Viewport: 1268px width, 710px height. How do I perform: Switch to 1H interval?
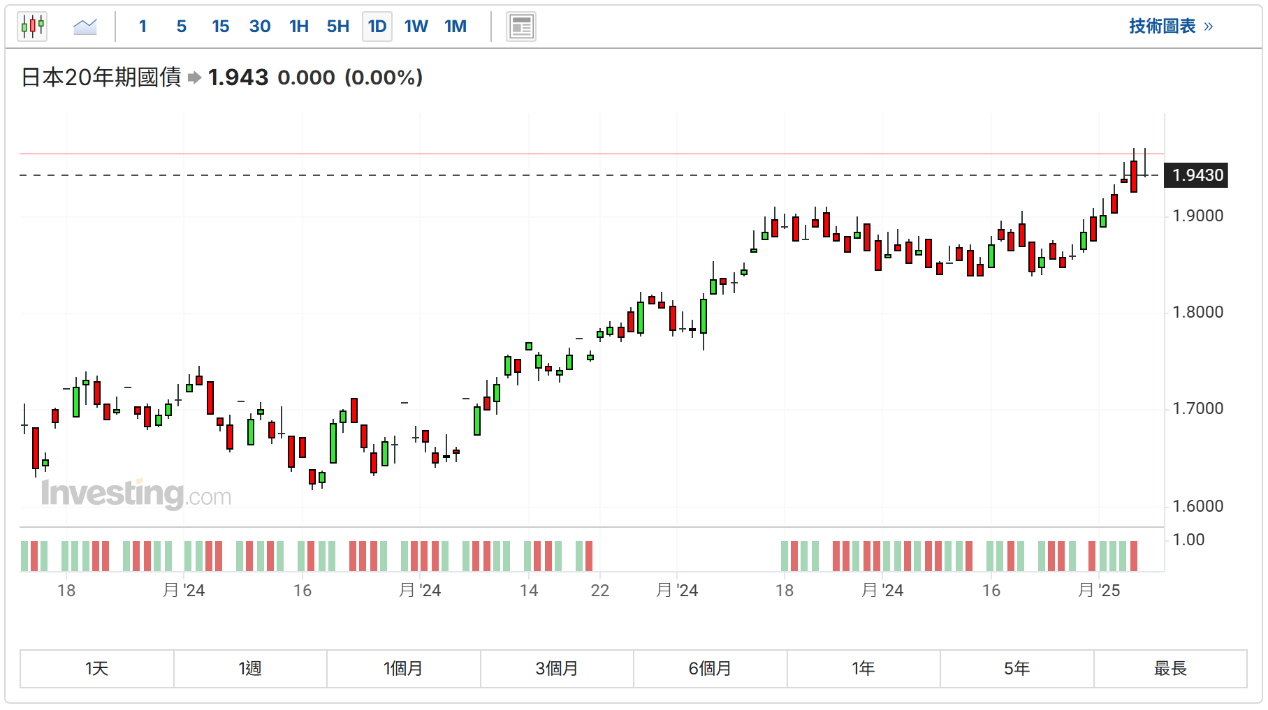(299, 26)
